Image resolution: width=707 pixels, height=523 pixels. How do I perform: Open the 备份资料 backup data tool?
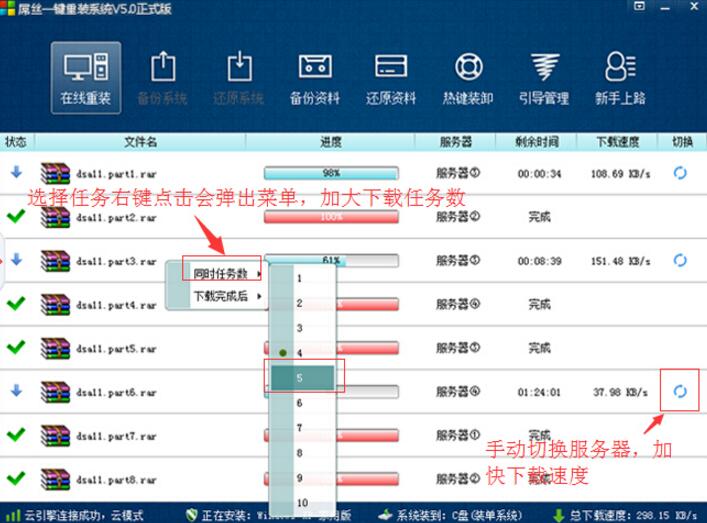315,77
